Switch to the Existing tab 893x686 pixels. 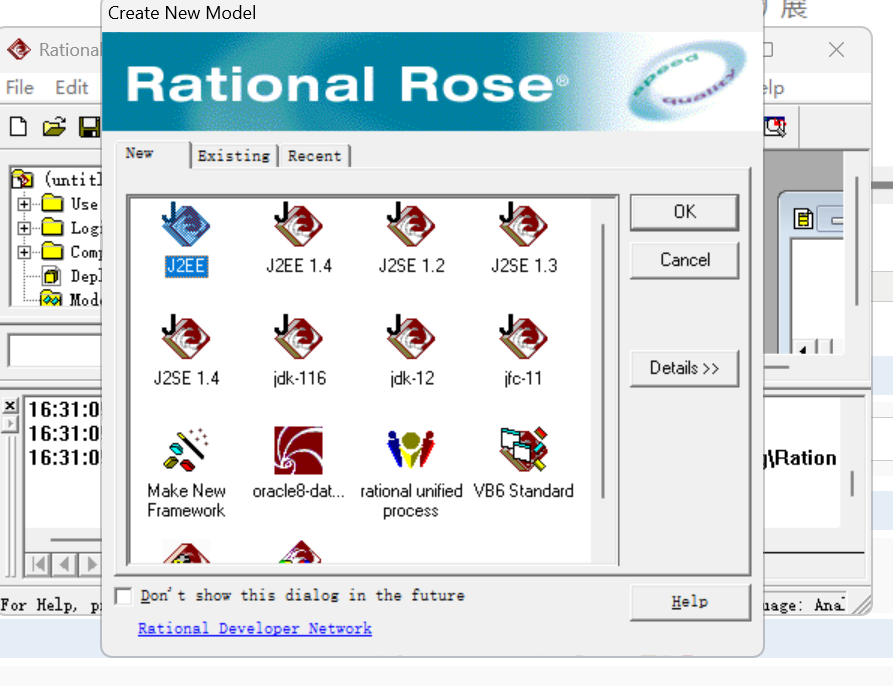tap(234, 156)
